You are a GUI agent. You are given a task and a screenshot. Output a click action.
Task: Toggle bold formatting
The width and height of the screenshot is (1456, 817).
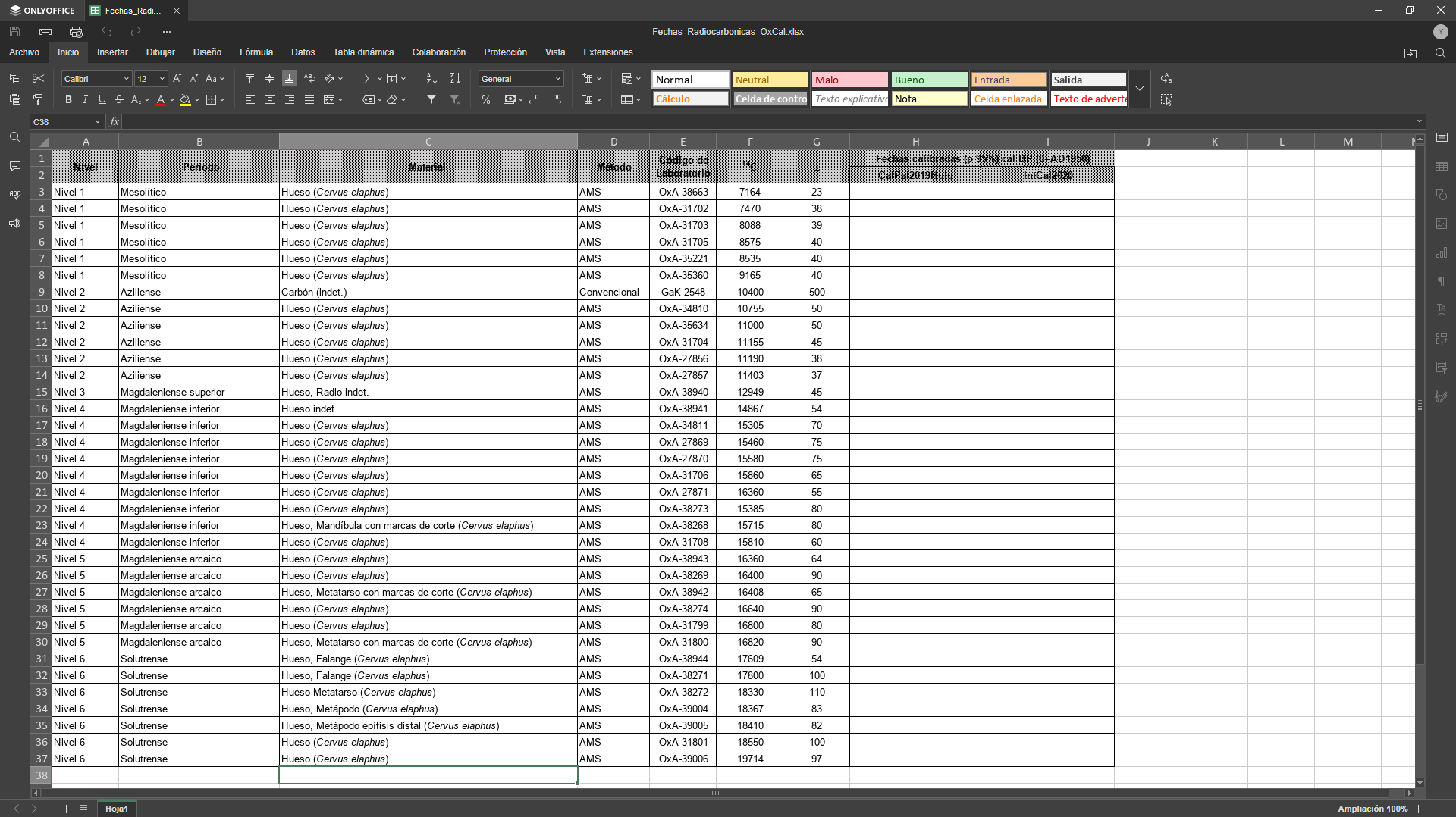68,100
